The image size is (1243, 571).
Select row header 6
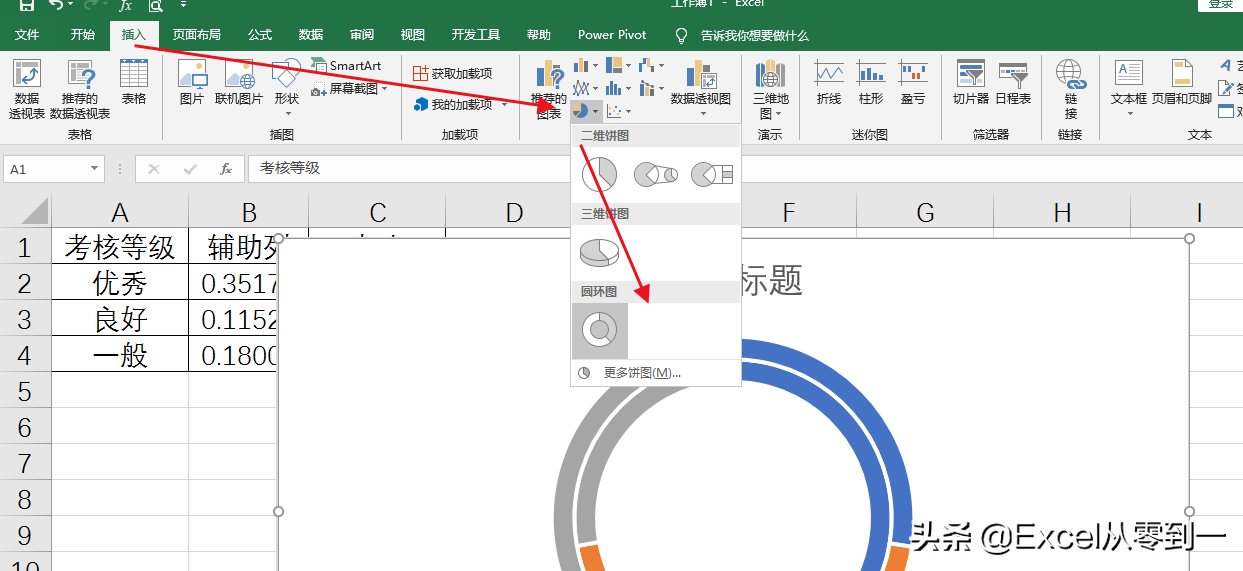tap(25, 427)
